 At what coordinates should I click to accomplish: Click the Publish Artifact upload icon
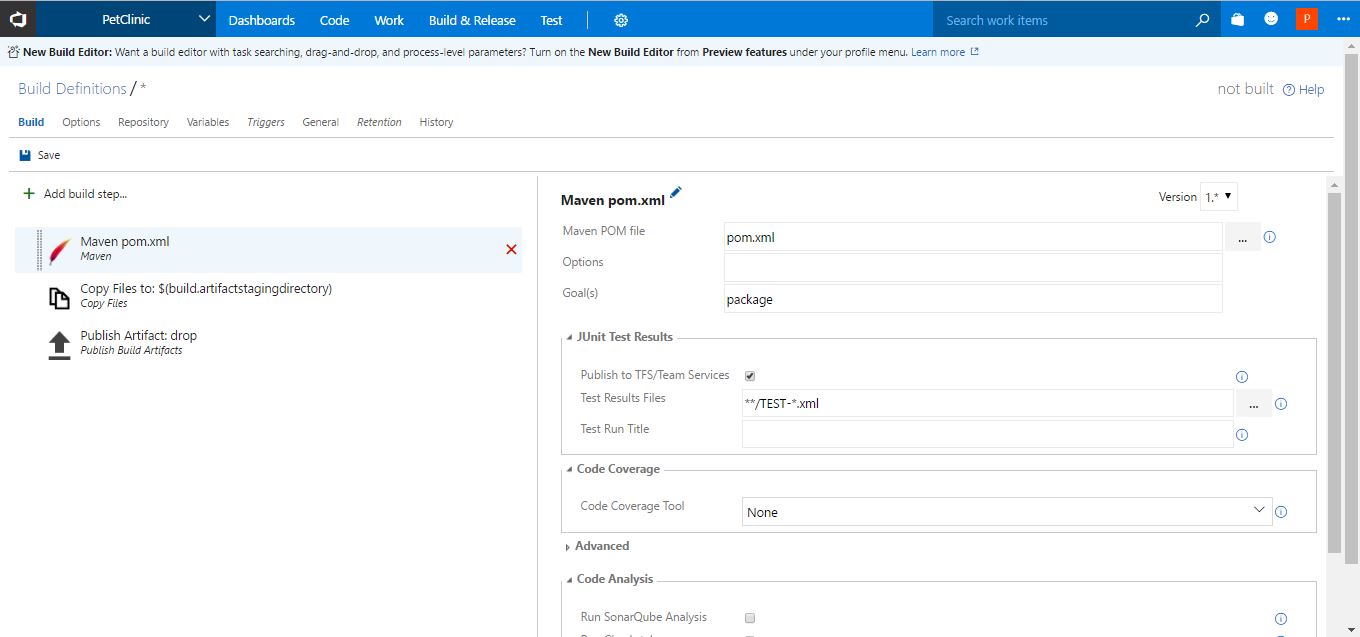[60, 344]
